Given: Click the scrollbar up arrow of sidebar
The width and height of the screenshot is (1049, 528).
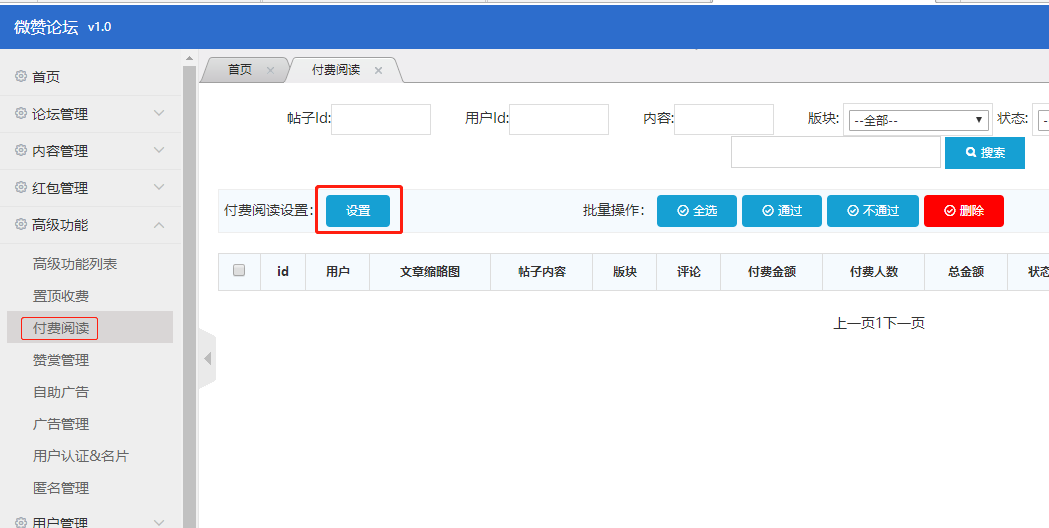Looking at the screenshot, I should click(189, 59).
